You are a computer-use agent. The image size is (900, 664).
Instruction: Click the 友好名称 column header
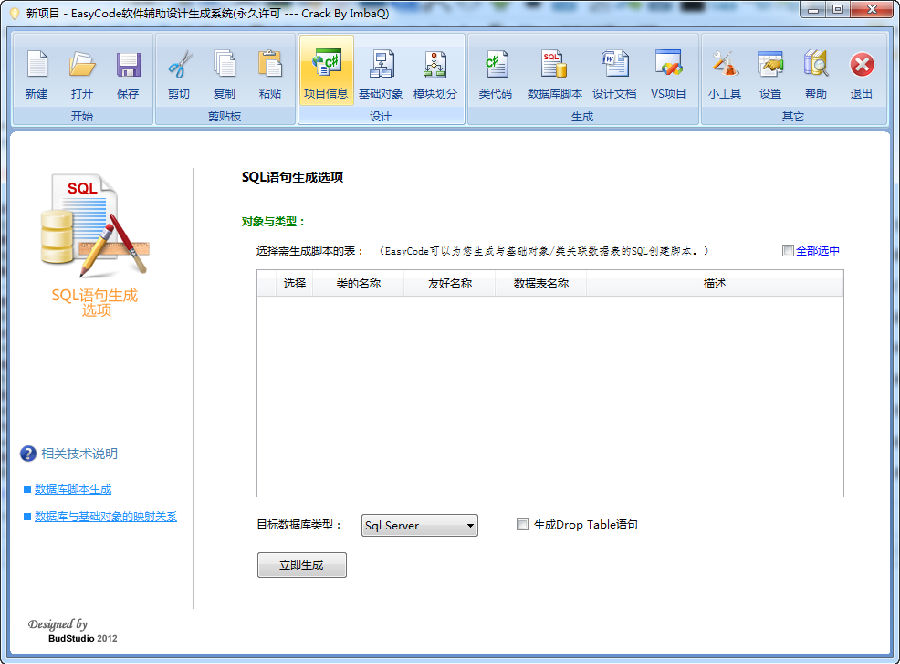point(449,283)
